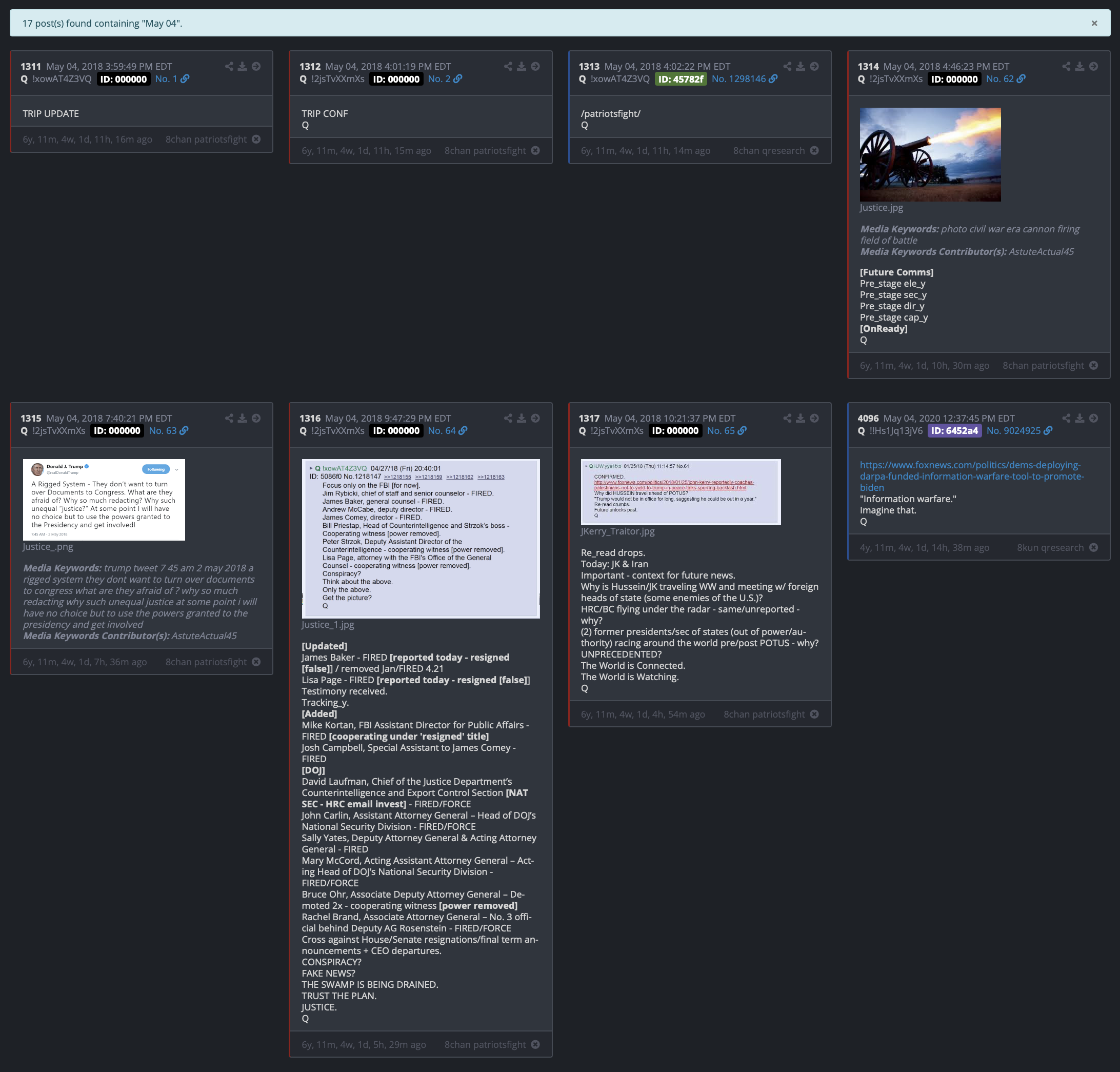
Task: Open the 'No. 64' source link
Action: pyautogui.click(x=447, y=431)
